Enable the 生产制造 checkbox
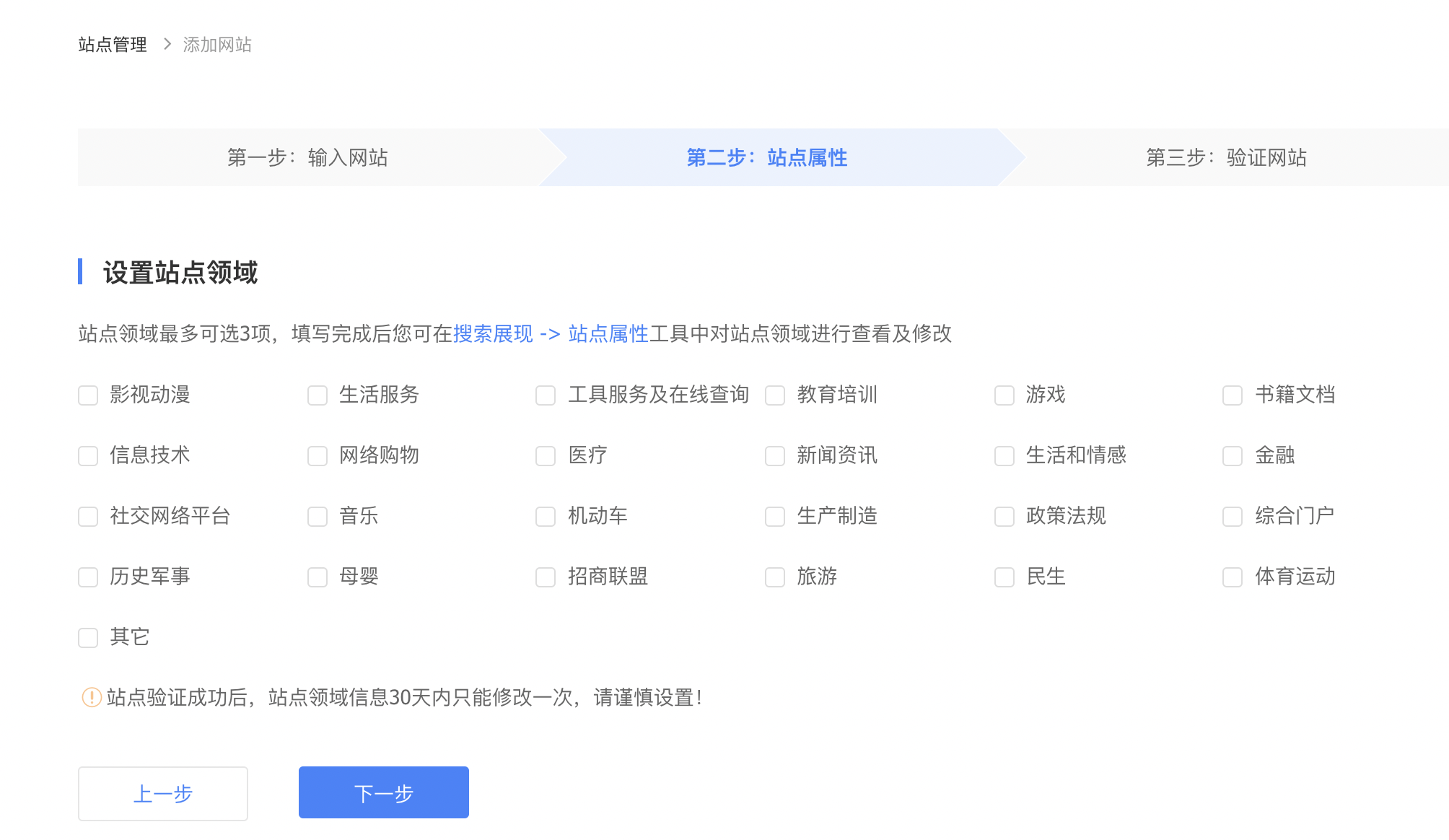Viewport: 1449px width, 840px height. 775,517
